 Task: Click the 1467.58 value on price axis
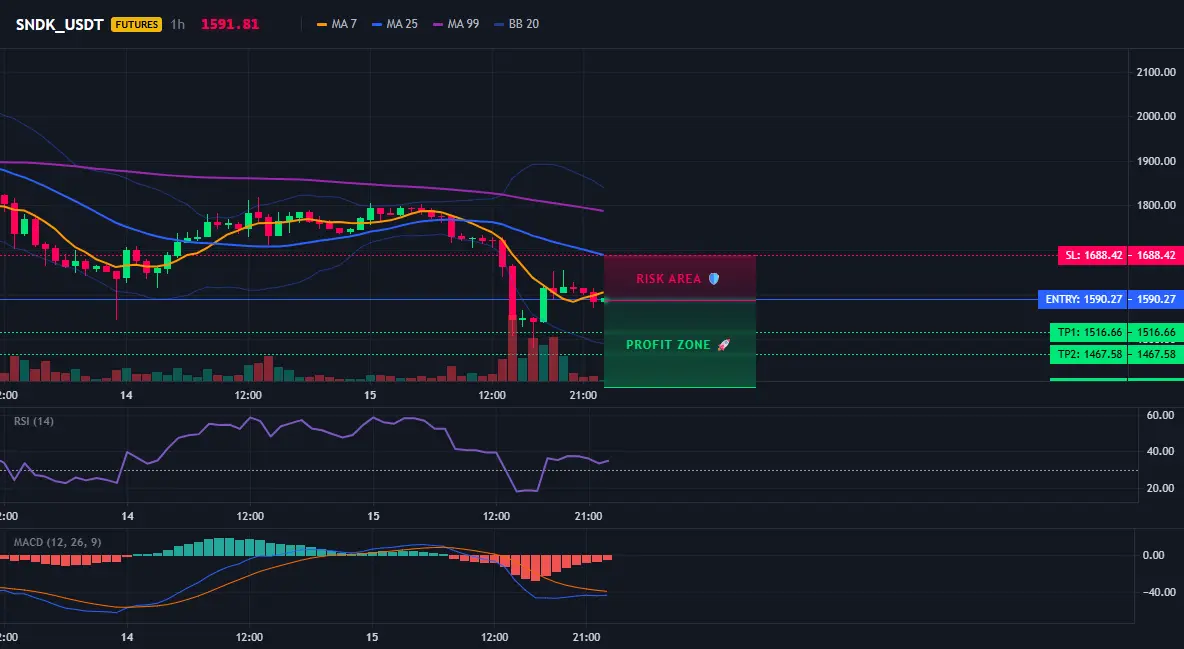tap(1156, 354)
